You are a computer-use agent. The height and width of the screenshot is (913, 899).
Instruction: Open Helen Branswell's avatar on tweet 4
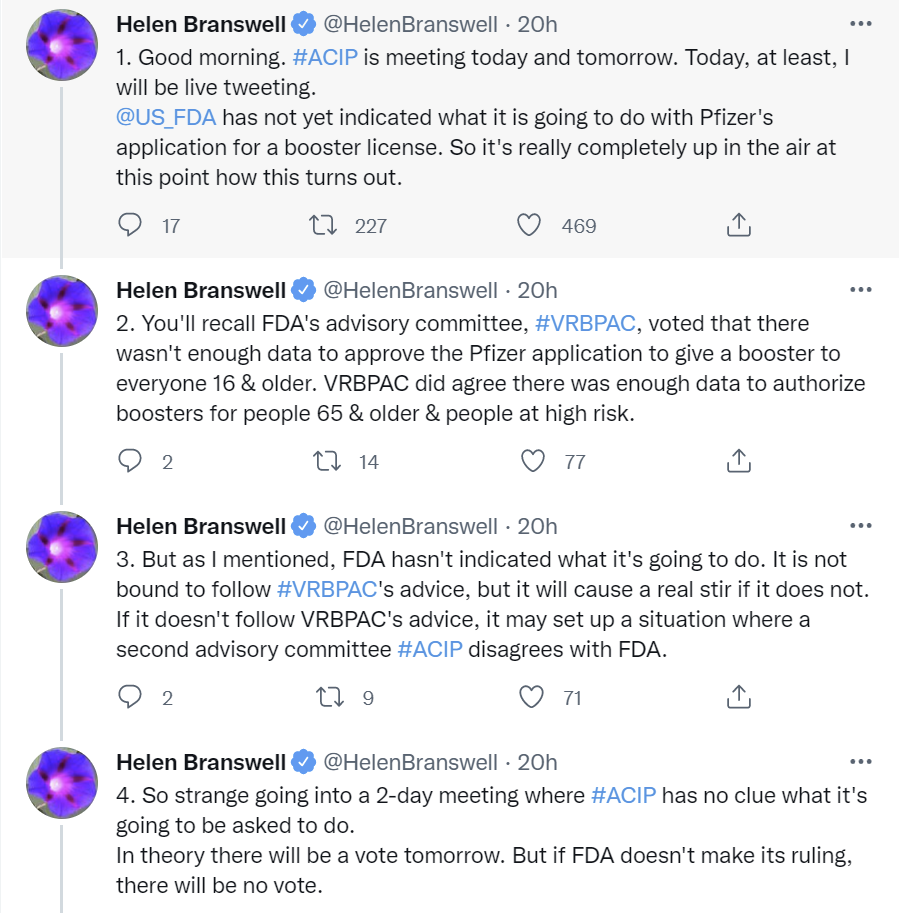pyautogui.click(x=62, y=783)
